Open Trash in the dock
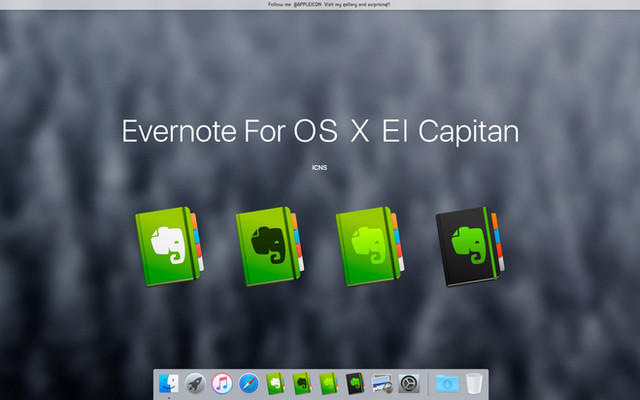 (474, 383)
